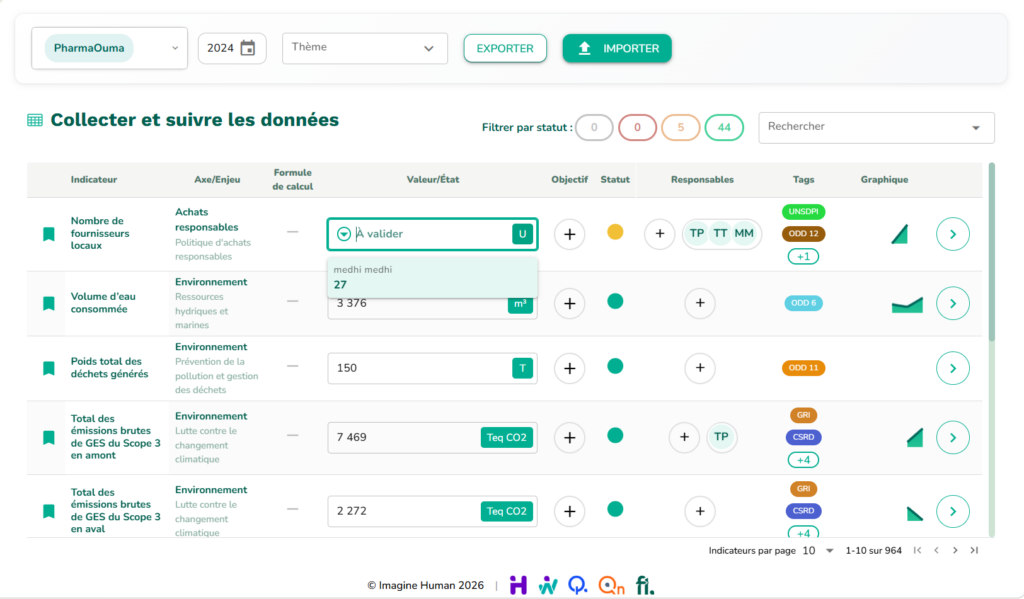Image resolution: width=1024 pixels, height=599 pixels.
Task: Add responsable to Nombre de fournisseurs locaux
Action: click(x=660, y=233)
